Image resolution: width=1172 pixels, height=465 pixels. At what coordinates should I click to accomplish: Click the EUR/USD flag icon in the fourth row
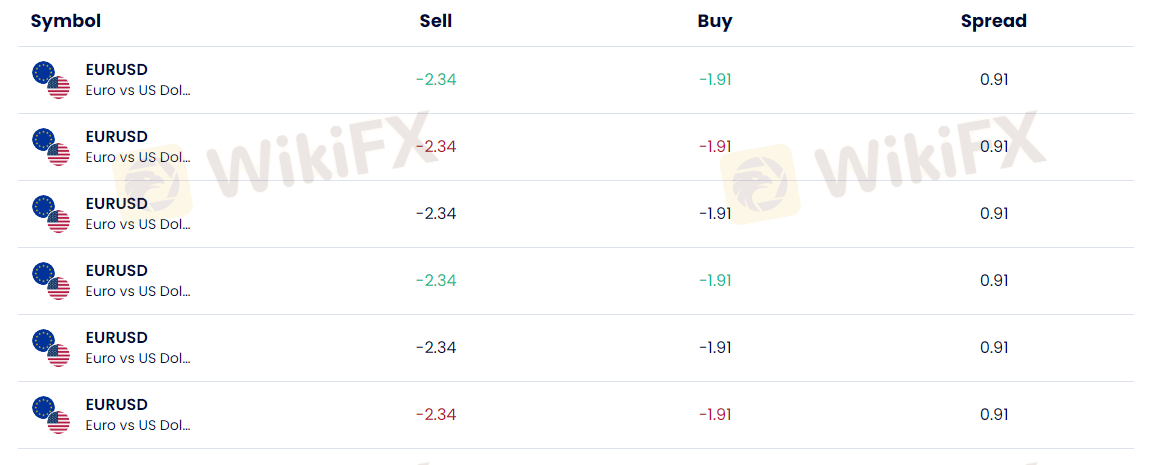(51, 281)
